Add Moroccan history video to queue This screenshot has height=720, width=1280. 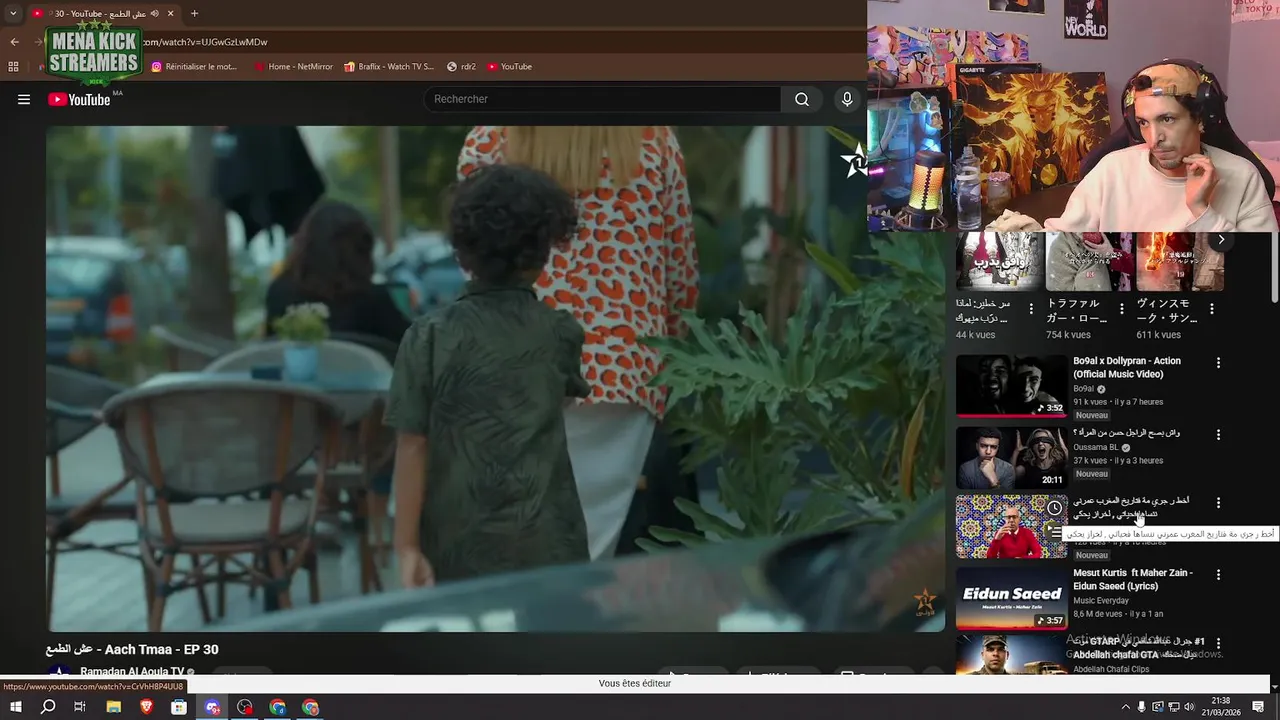[1054, 533]
